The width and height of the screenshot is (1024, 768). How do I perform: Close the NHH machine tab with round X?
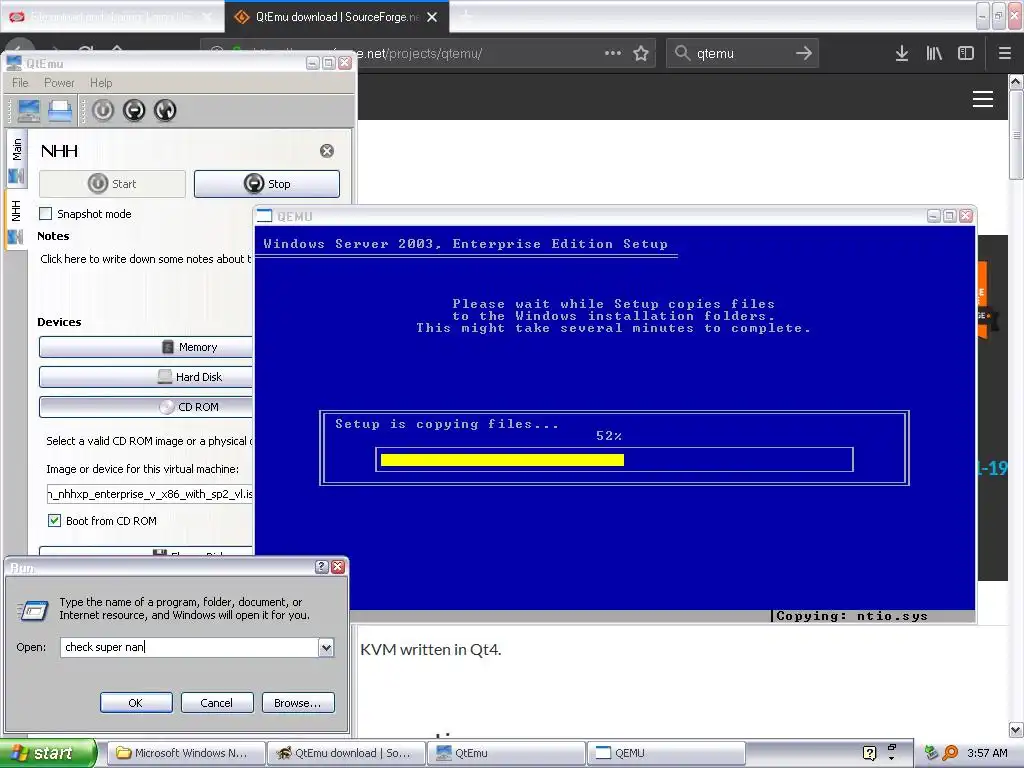pyautogui.click(x=327, y=151)
